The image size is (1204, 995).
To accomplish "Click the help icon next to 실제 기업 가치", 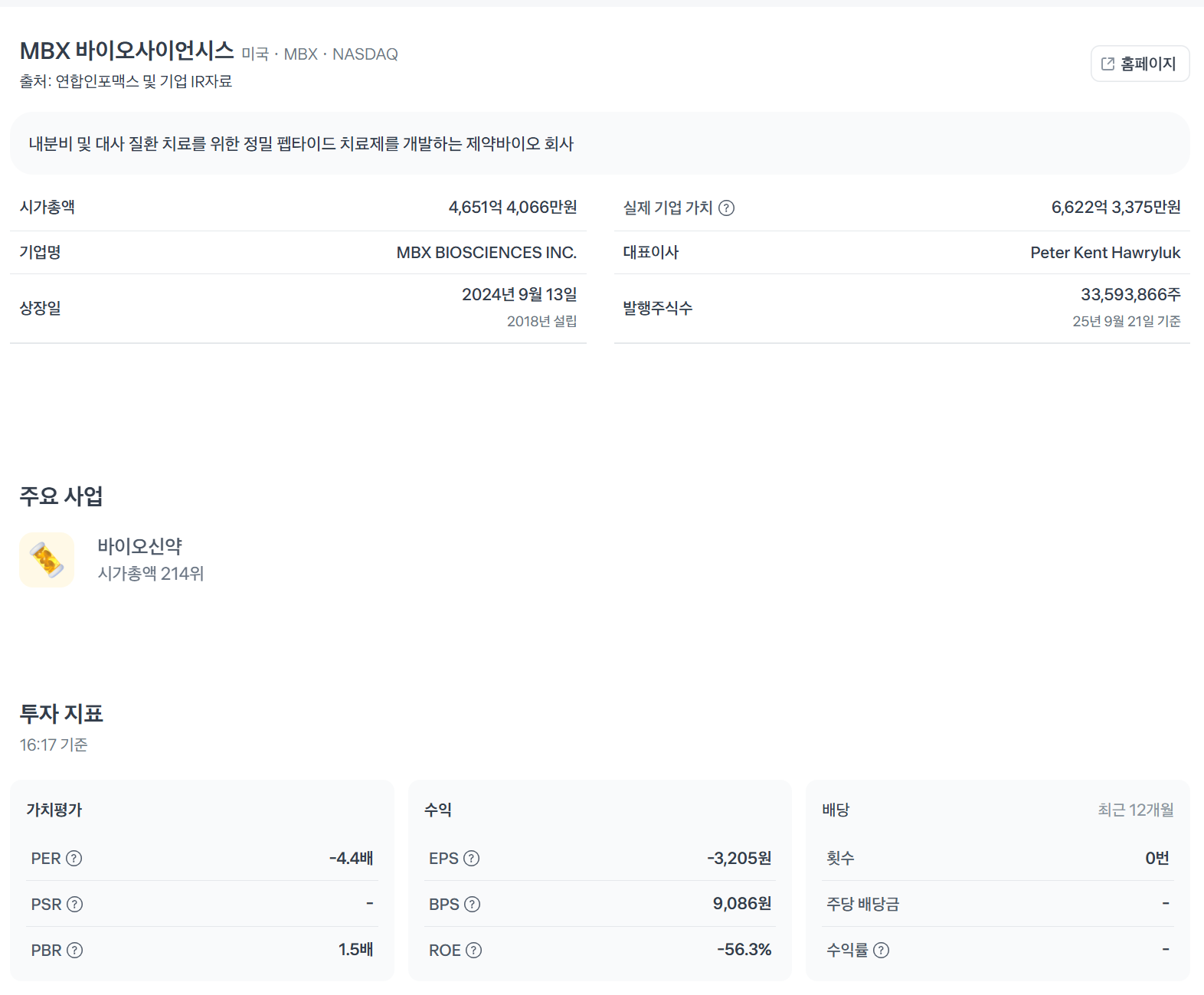I will point(727,208).
